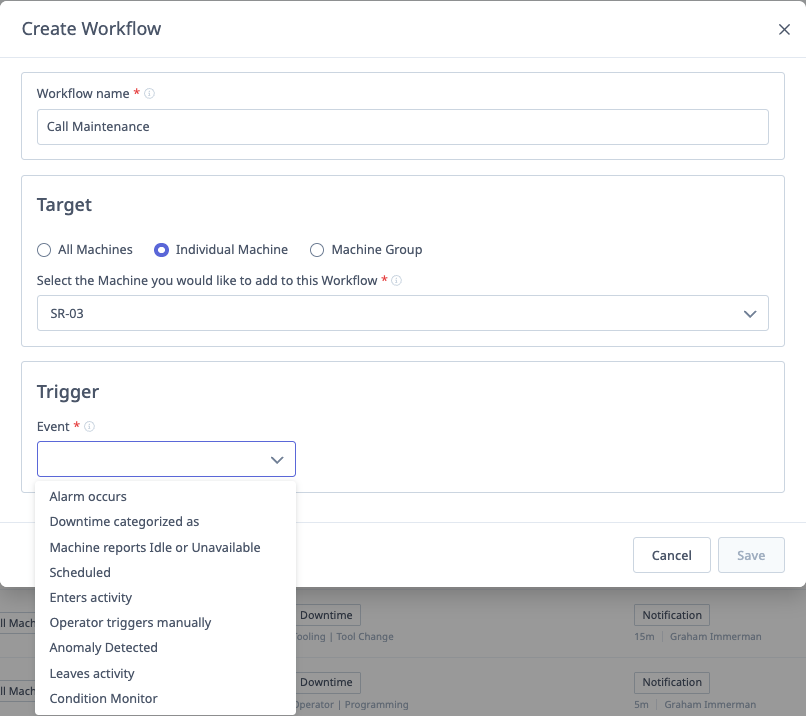Image resolution: width=806 pixels, height=716 pixels.
Task: Click the Downtime badge near Operator Programming
Action: pos(327,682)
